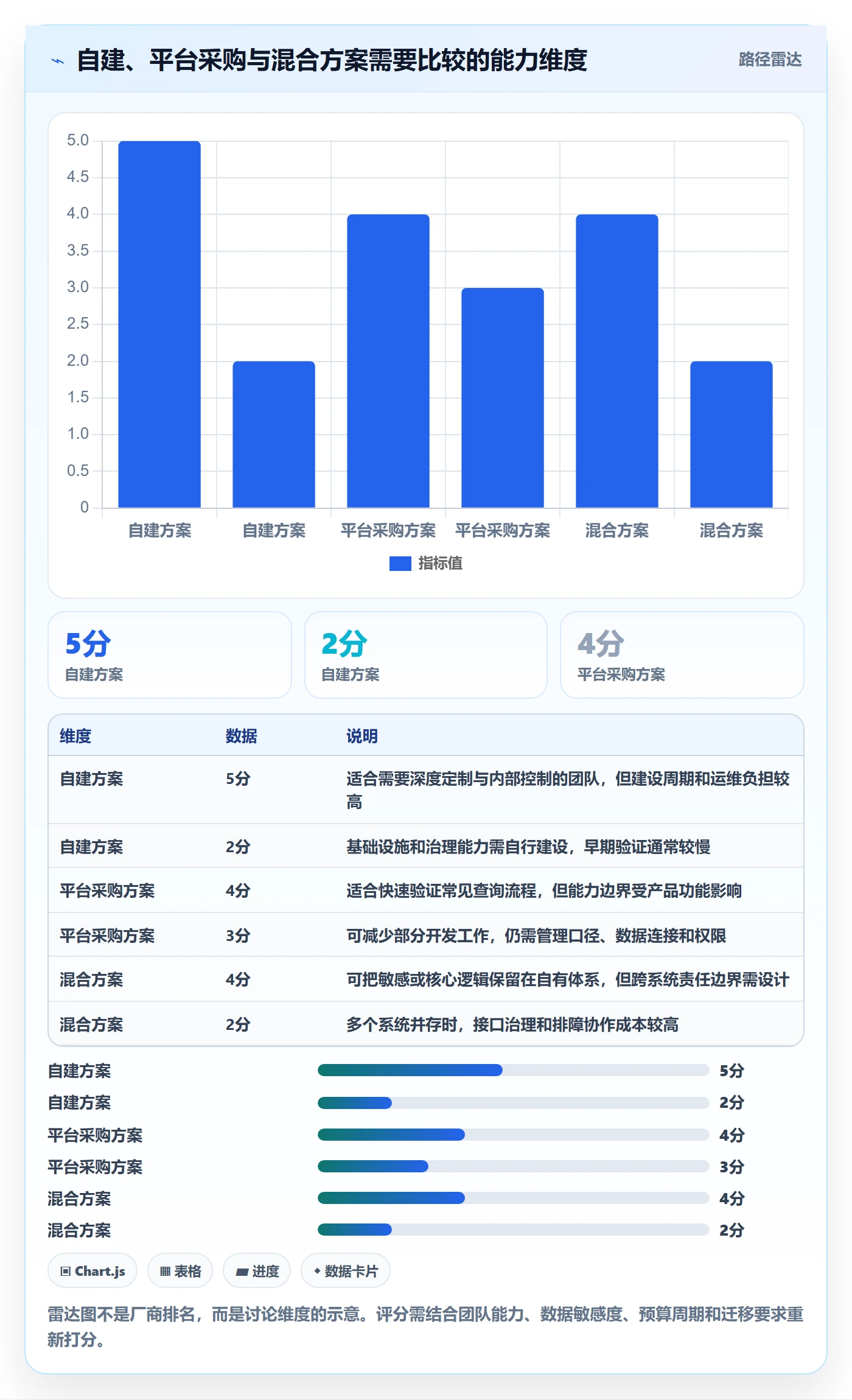Select the Chart.js chip

tap(93, 1271)
